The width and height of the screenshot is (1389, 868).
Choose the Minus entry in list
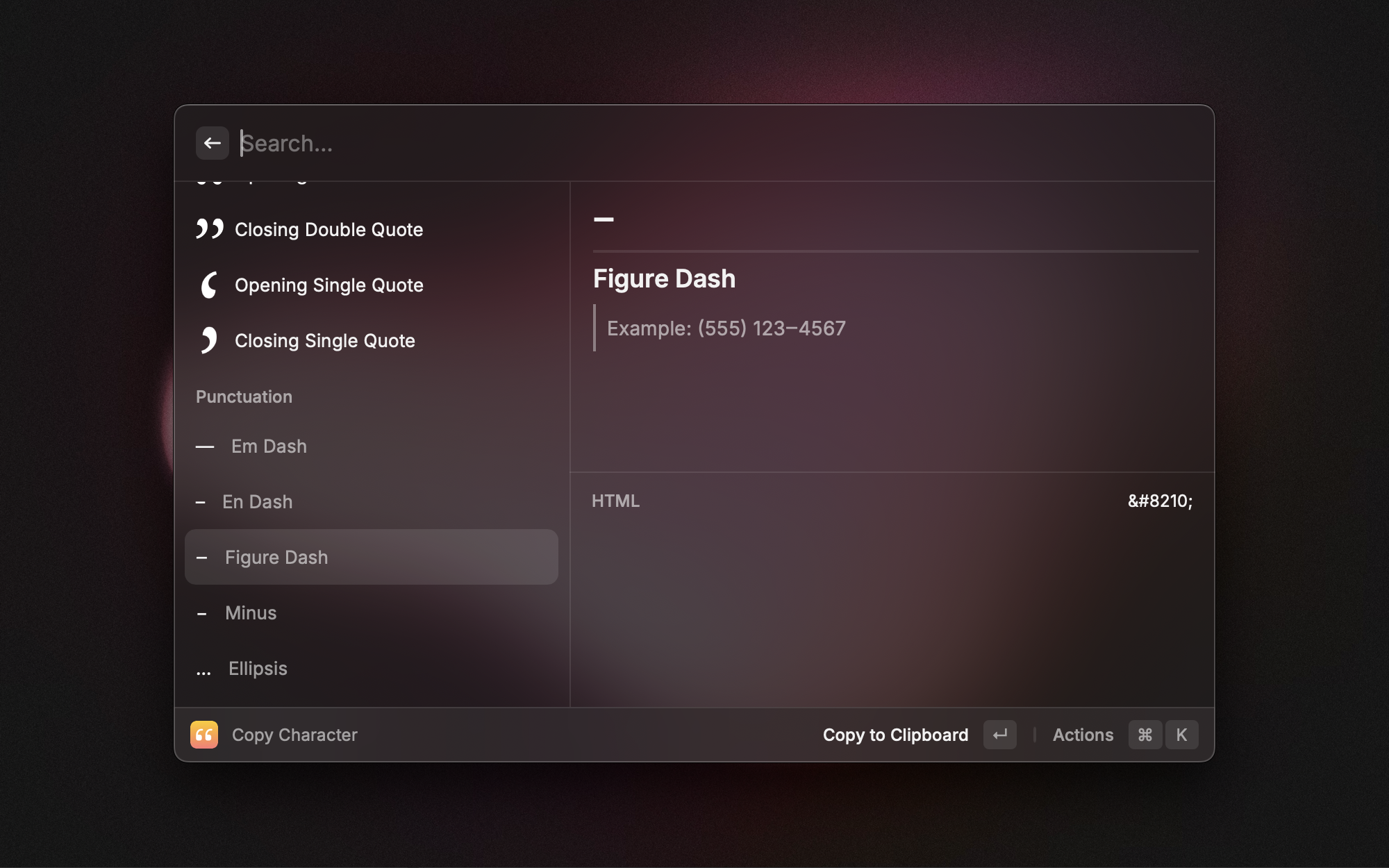pyautogui.click(x=251, y=612)
